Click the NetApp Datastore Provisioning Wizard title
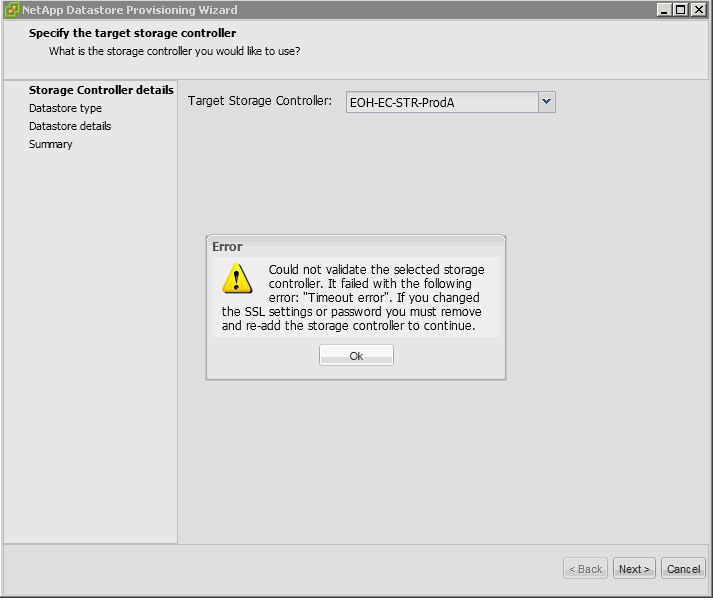Viewport: 713px width, 600px height. [130, 10]
